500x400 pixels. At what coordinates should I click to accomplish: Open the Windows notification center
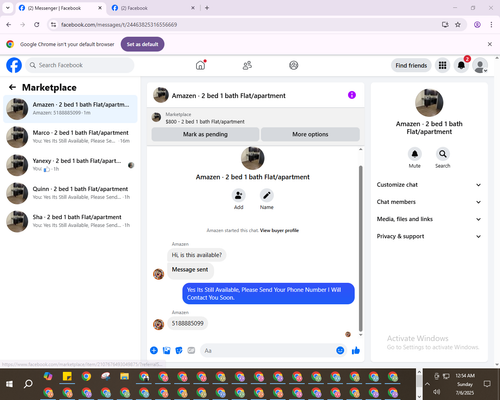click(x=487, y=384)
